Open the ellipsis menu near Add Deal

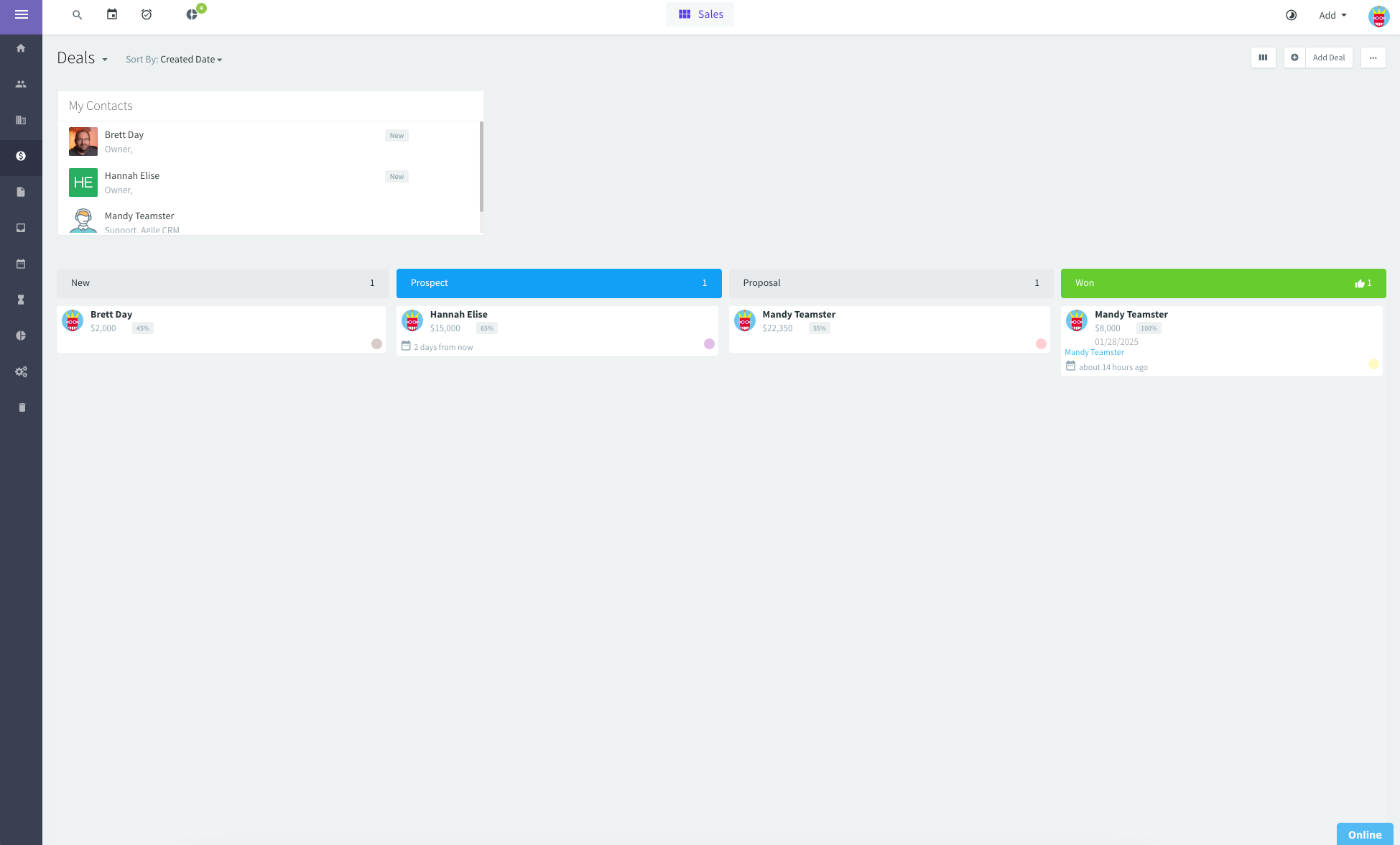pos(1373,57)
